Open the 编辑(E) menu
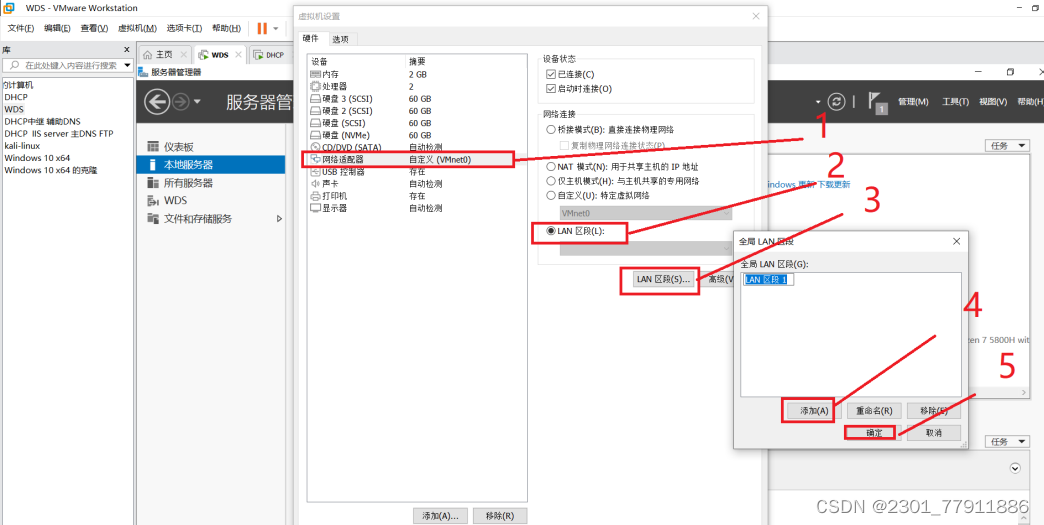This screenshot has height=525, width=1044. [57, 28]
